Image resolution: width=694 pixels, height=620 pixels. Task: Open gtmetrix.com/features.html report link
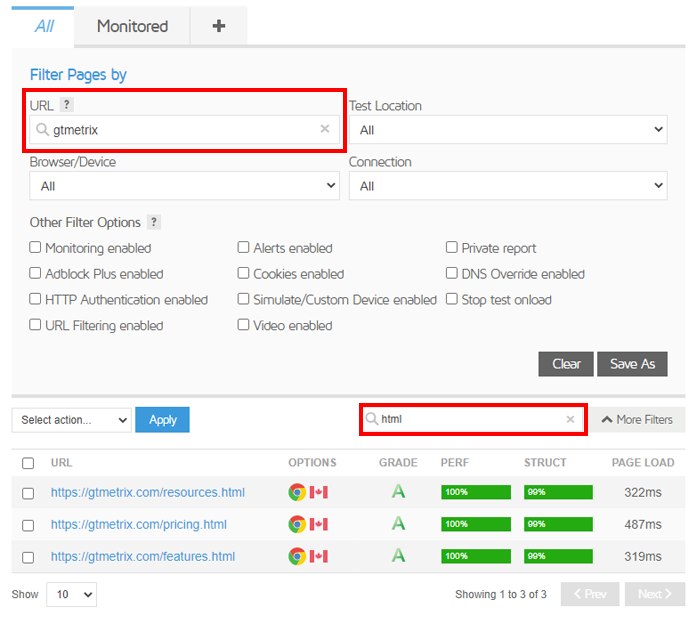(x=143, y=556)
